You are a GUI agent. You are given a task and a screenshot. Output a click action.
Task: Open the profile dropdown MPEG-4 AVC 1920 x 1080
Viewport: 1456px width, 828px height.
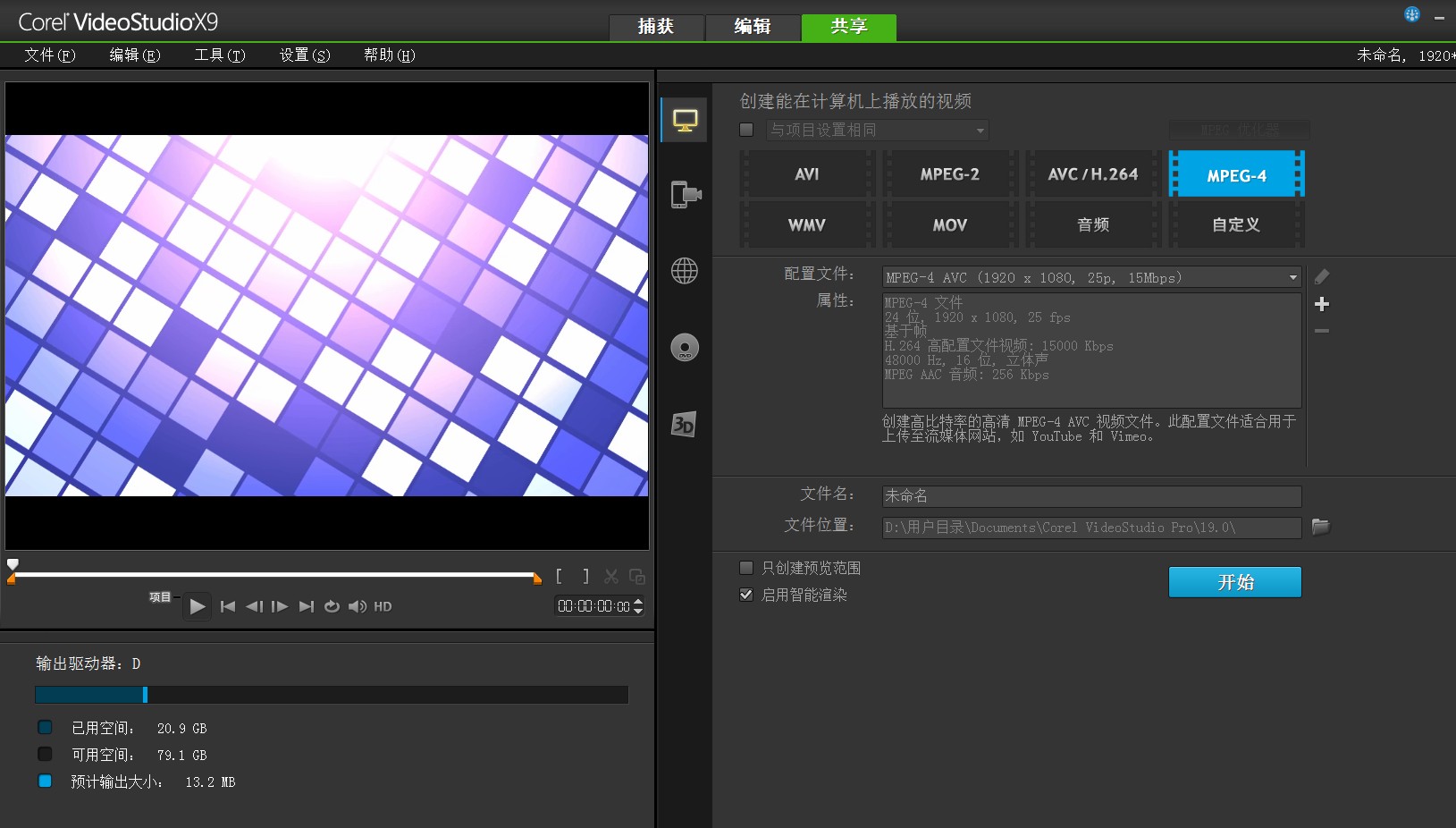coord(1091,277)
